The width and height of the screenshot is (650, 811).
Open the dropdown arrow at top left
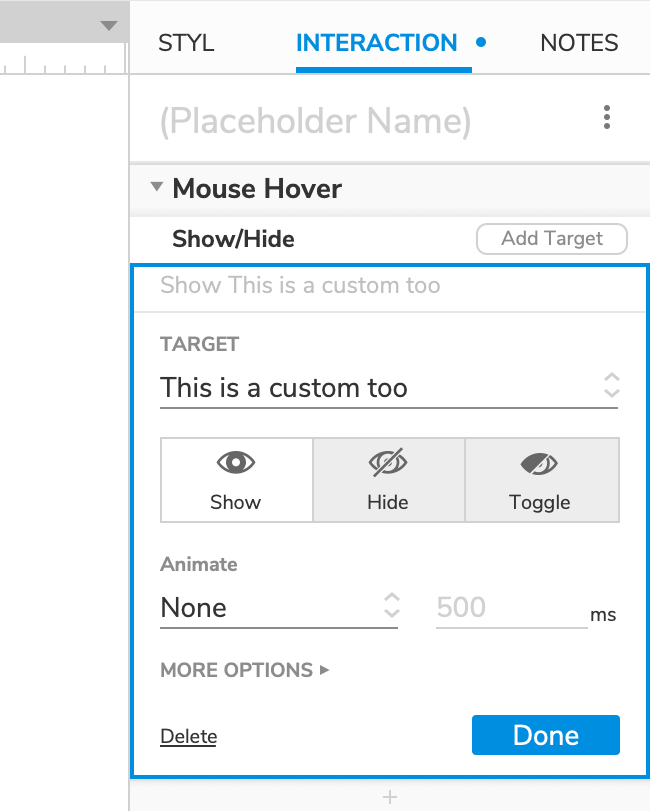click(x=109, y=26)
